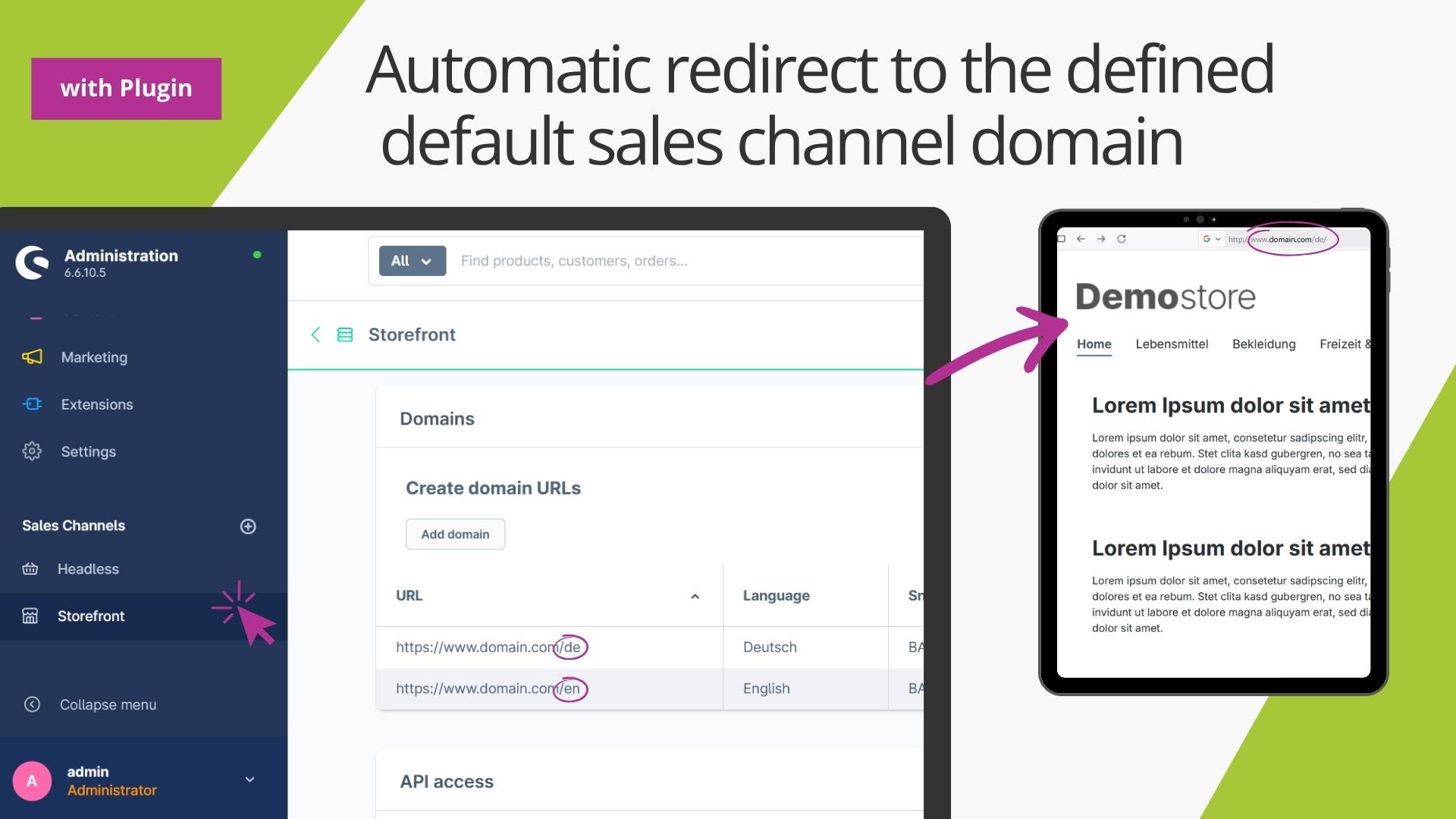Screen dimensions: 1456x819
Task: Select Headless sales channel
Action: coord(88,569)
